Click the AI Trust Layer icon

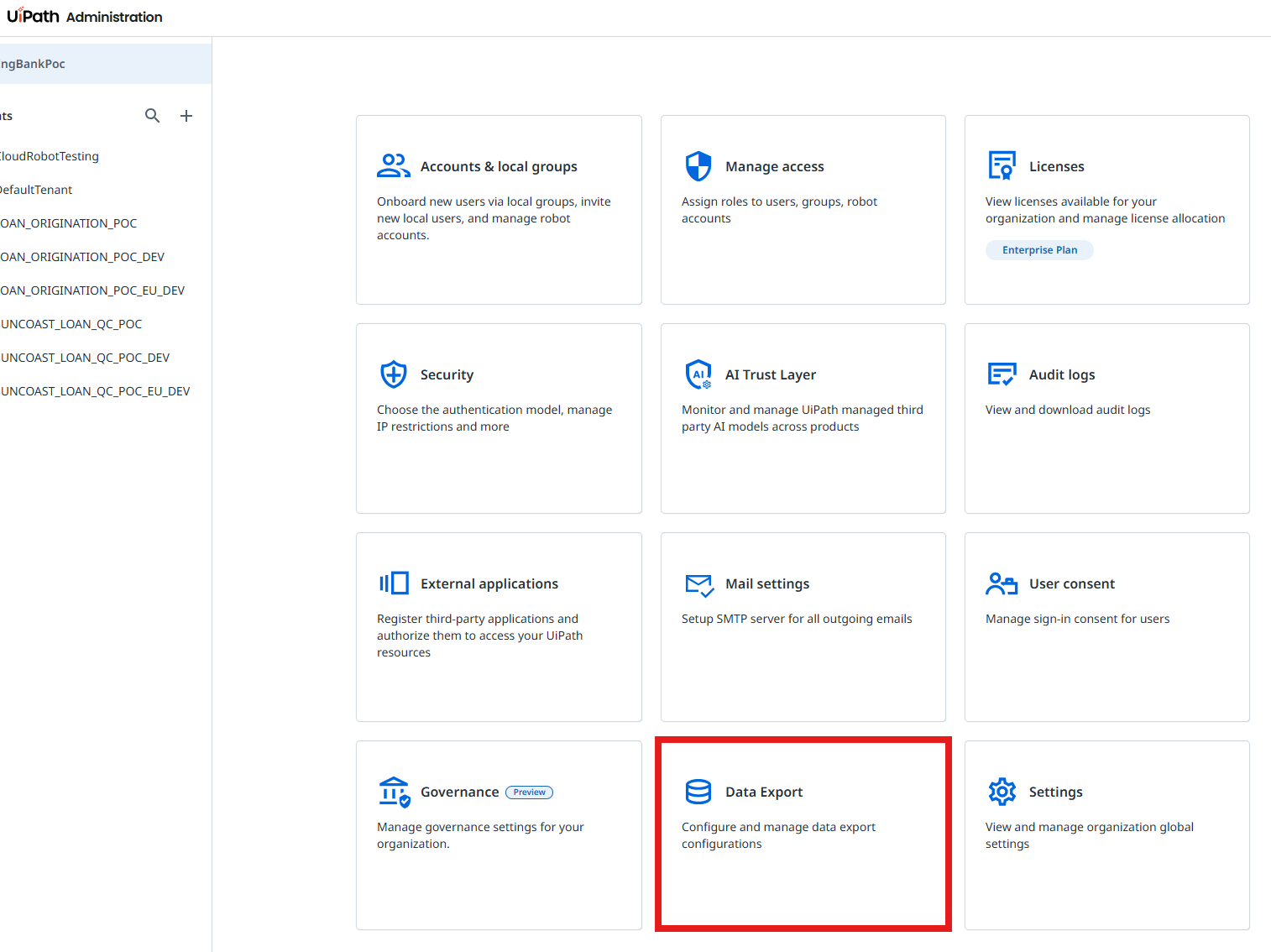click(x=698, y=374)
